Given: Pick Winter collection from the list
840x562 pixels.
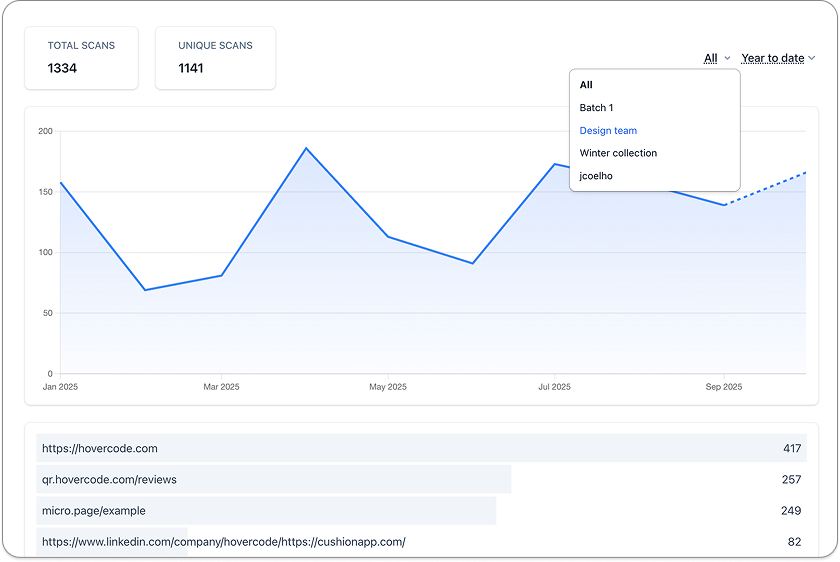Looking at the screenshot, I should tap(618, 153).
